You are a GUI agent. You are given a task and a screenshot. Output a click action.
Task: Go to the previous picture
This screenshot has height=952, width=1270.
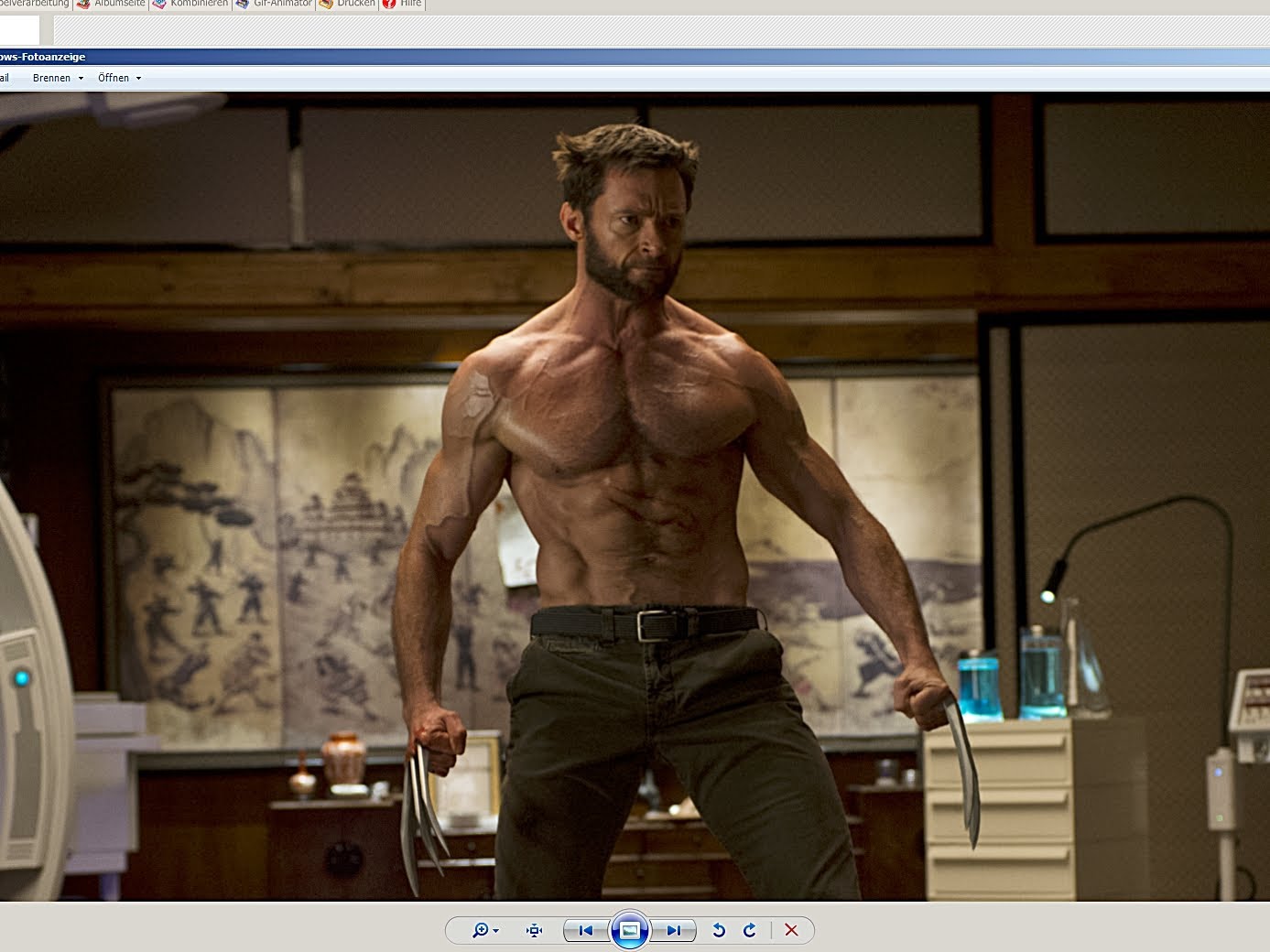(586, 930)
